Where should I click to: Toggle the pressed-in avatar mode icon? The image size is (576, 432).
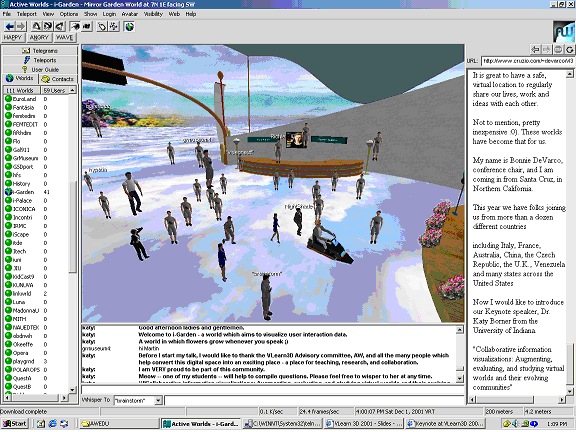pyautogui.click(x=75, y=26)
